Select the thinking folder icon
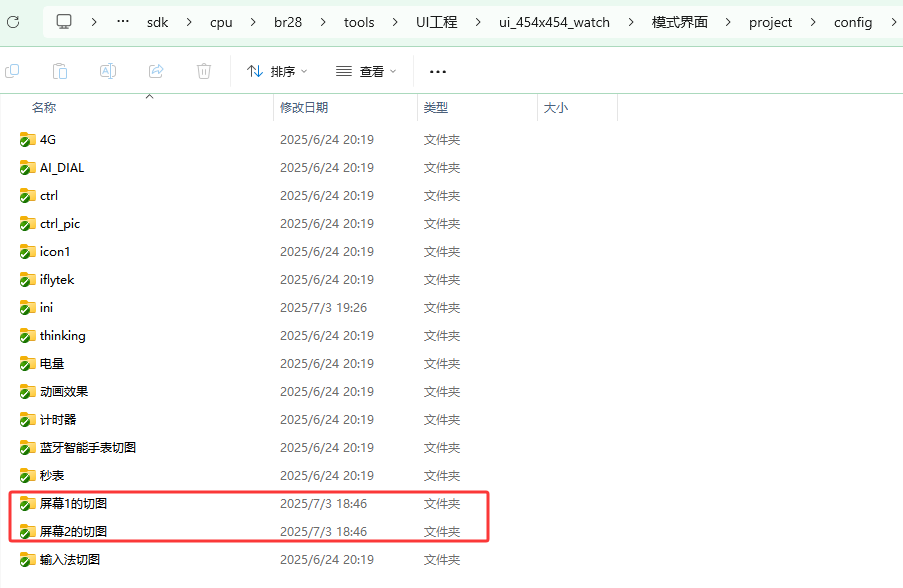 [x=27, y=336]
